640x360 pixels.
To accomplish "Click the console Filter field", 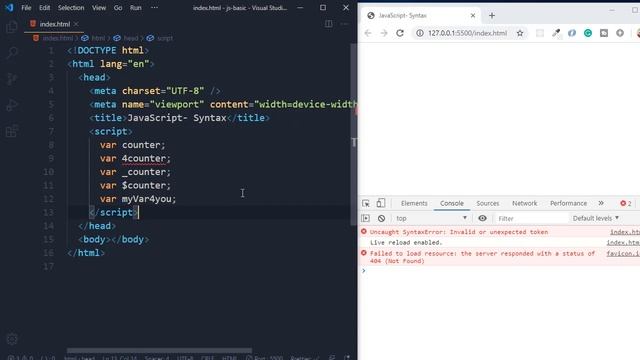I will tap(531, 218).
